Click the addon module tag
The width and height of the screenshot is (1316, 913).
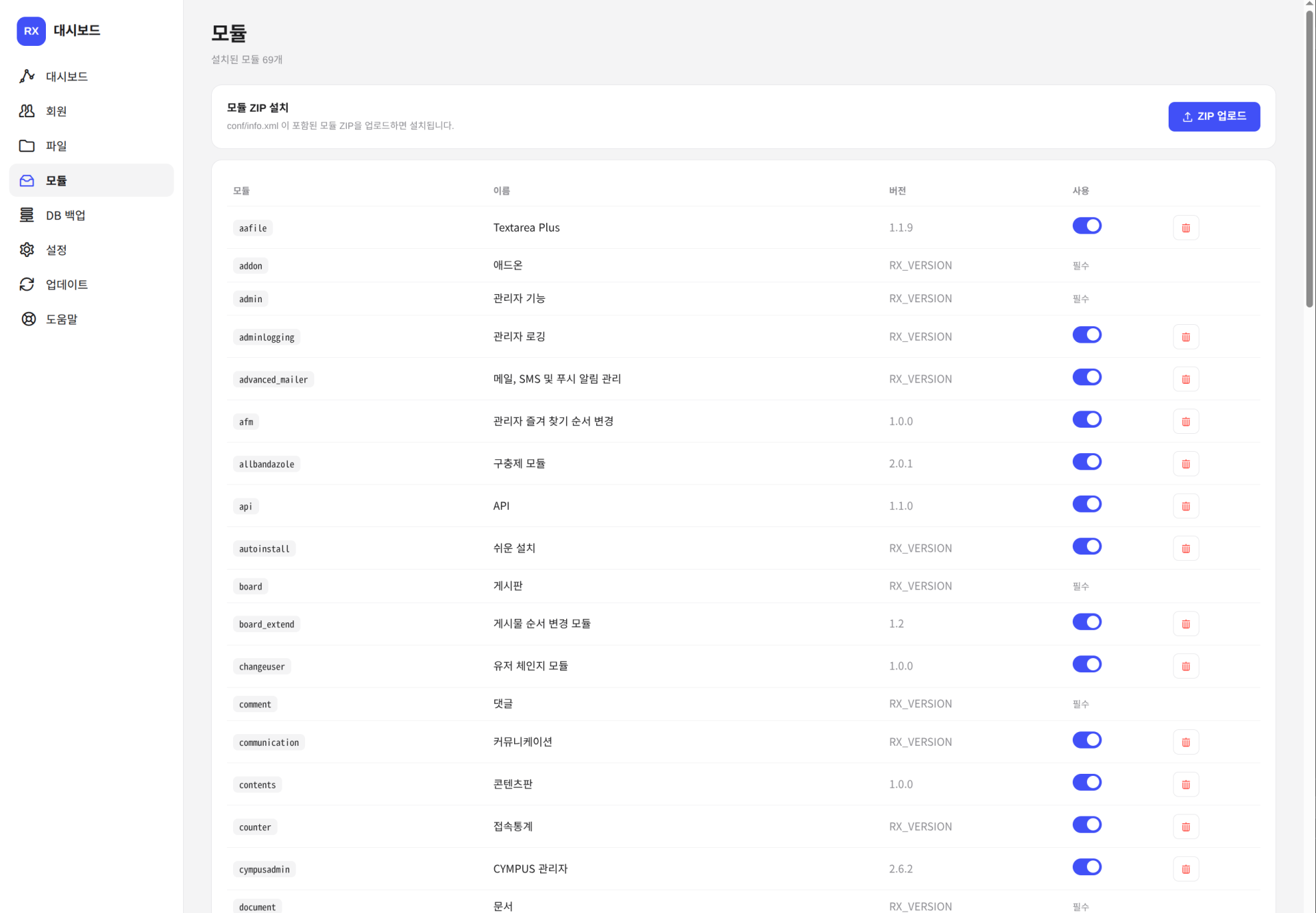[x=250, y=266]
